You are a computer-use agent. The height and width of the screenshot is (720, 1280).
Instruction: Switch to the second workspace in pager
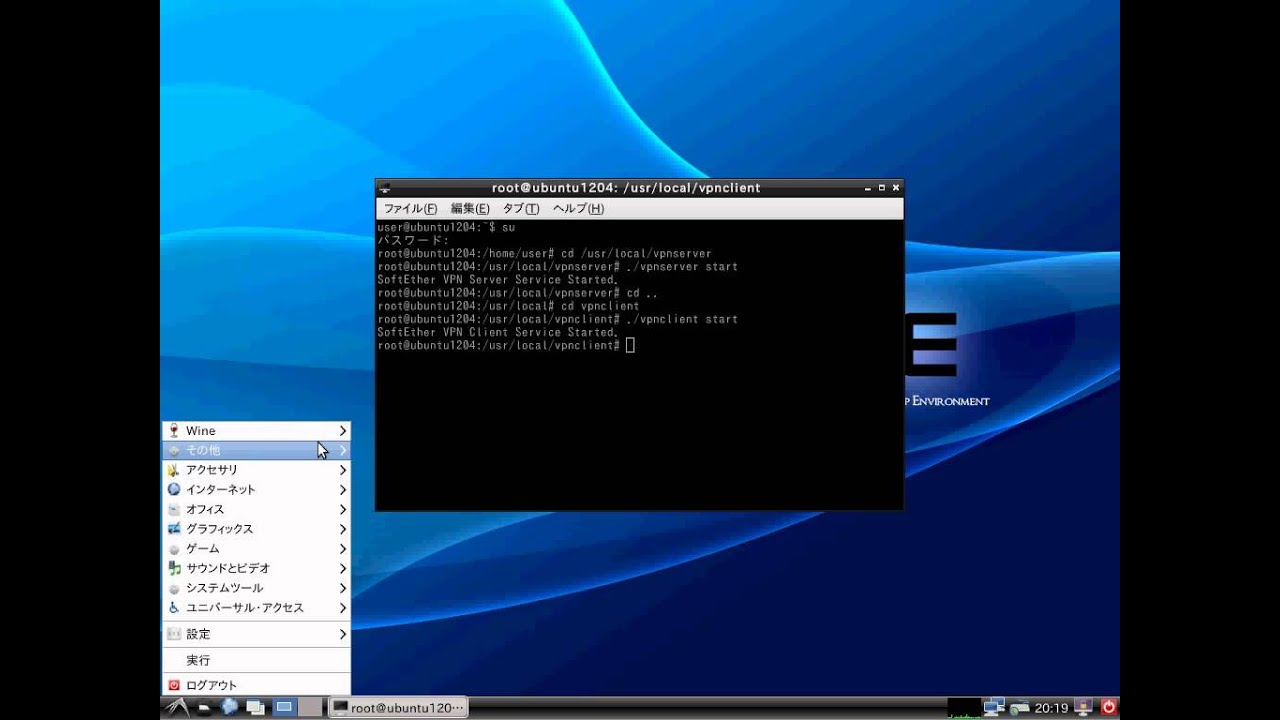[311, 708]
